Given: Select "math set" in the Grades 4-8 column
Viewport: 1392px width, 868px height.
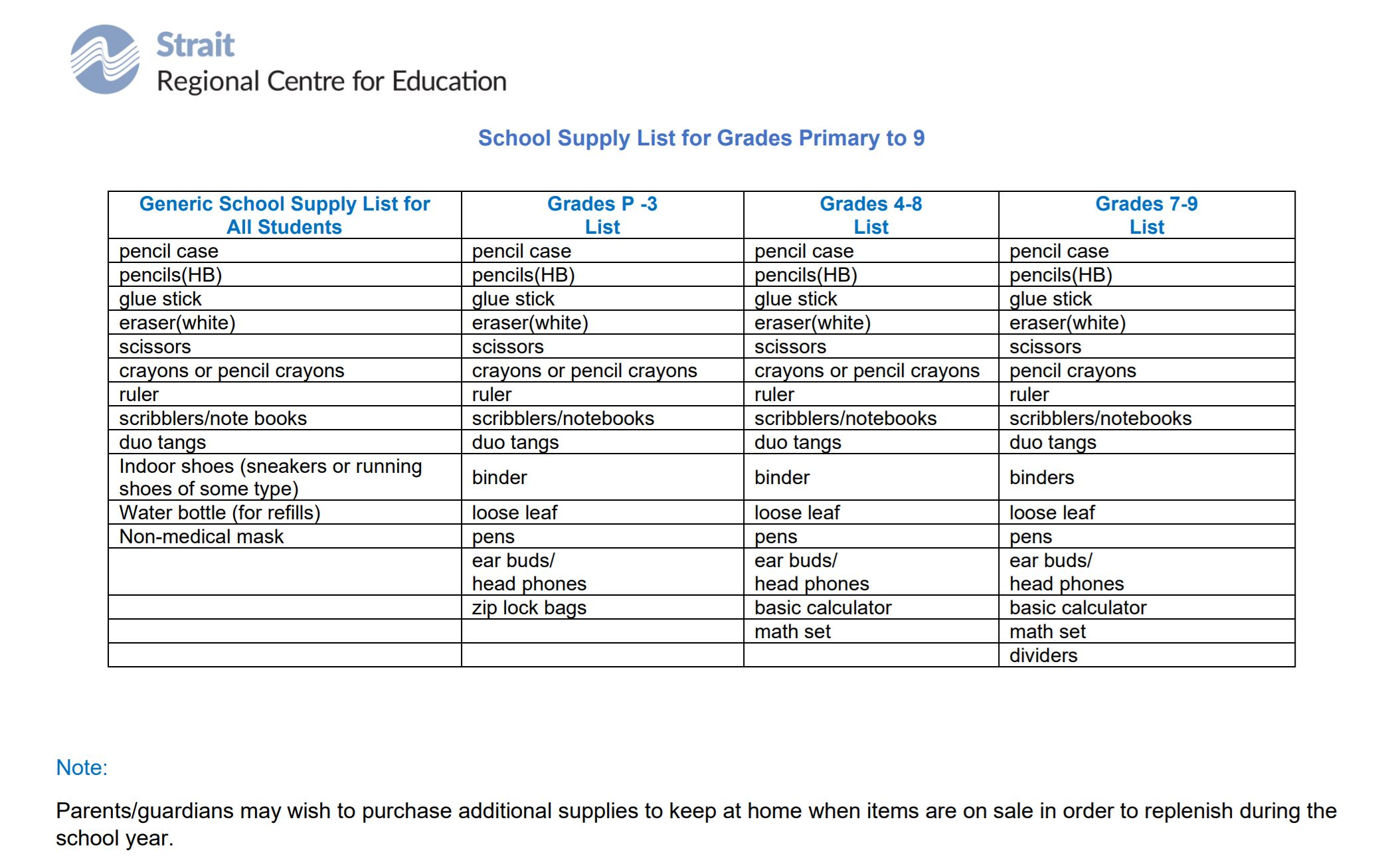Looking at the screenshot, I should 792,632.
